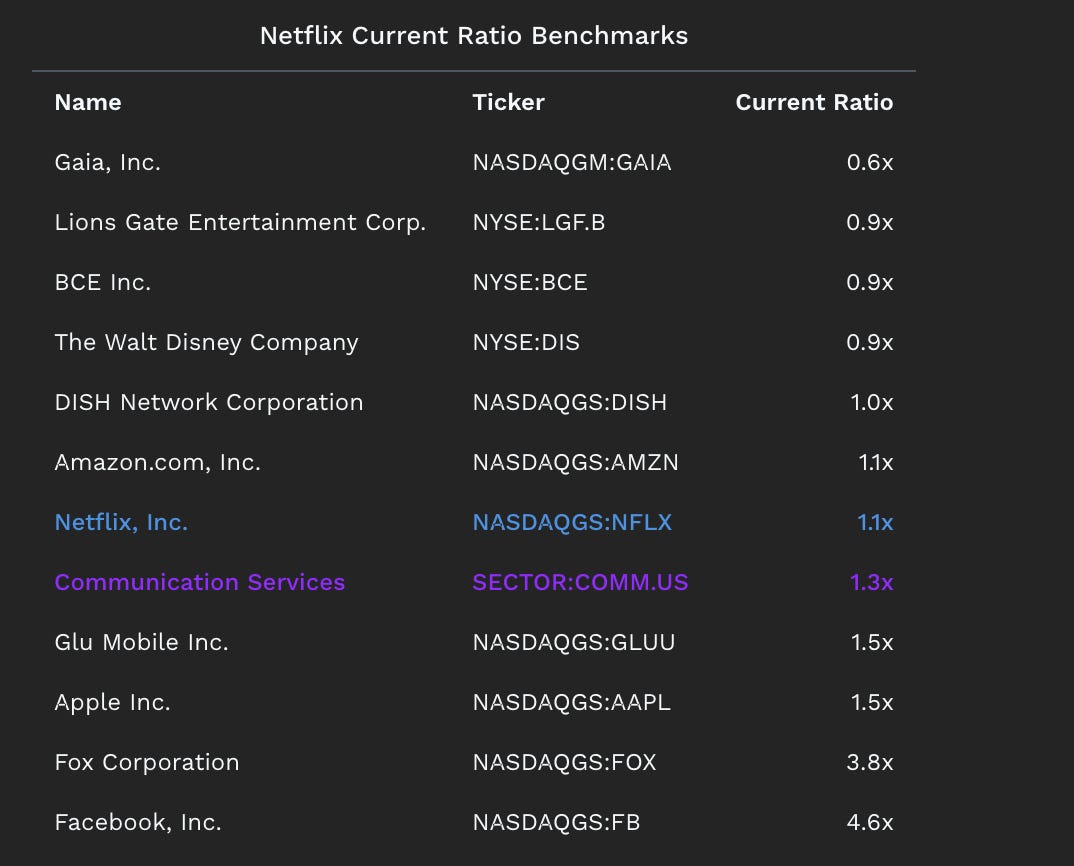Click BCE Inc.'s 0.9x ratio
1074x866 pixels.
click(870, 282)
